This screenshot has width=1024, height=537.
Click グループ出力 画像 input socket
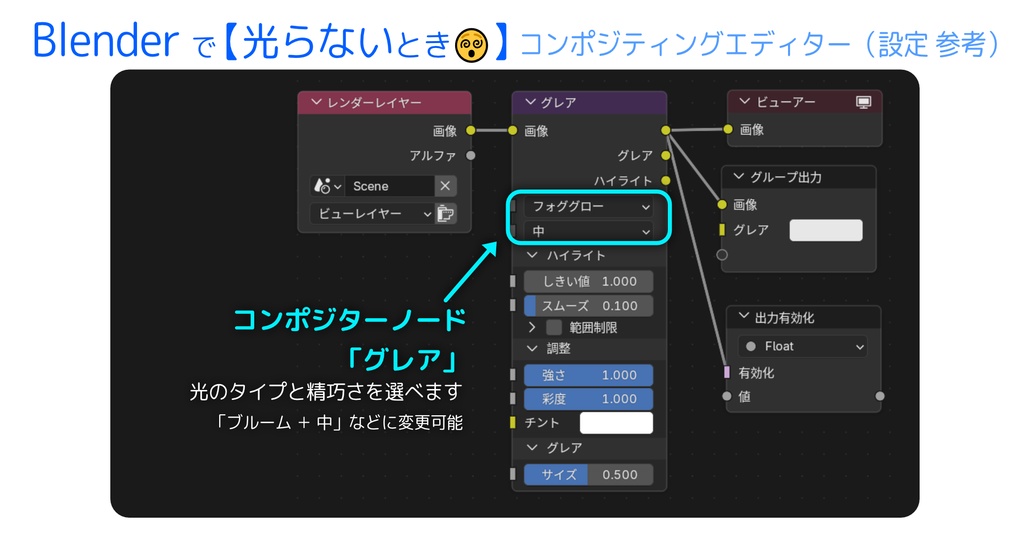coord(722,204)
